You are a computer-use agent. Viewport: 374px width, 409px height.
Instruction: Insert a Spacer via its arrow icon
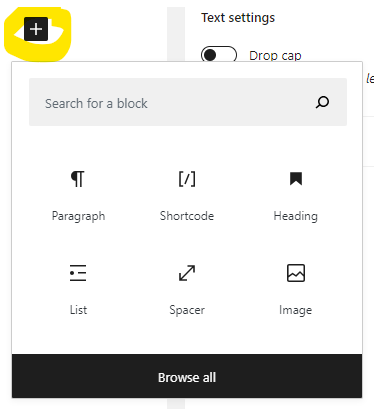pos(187,273)
